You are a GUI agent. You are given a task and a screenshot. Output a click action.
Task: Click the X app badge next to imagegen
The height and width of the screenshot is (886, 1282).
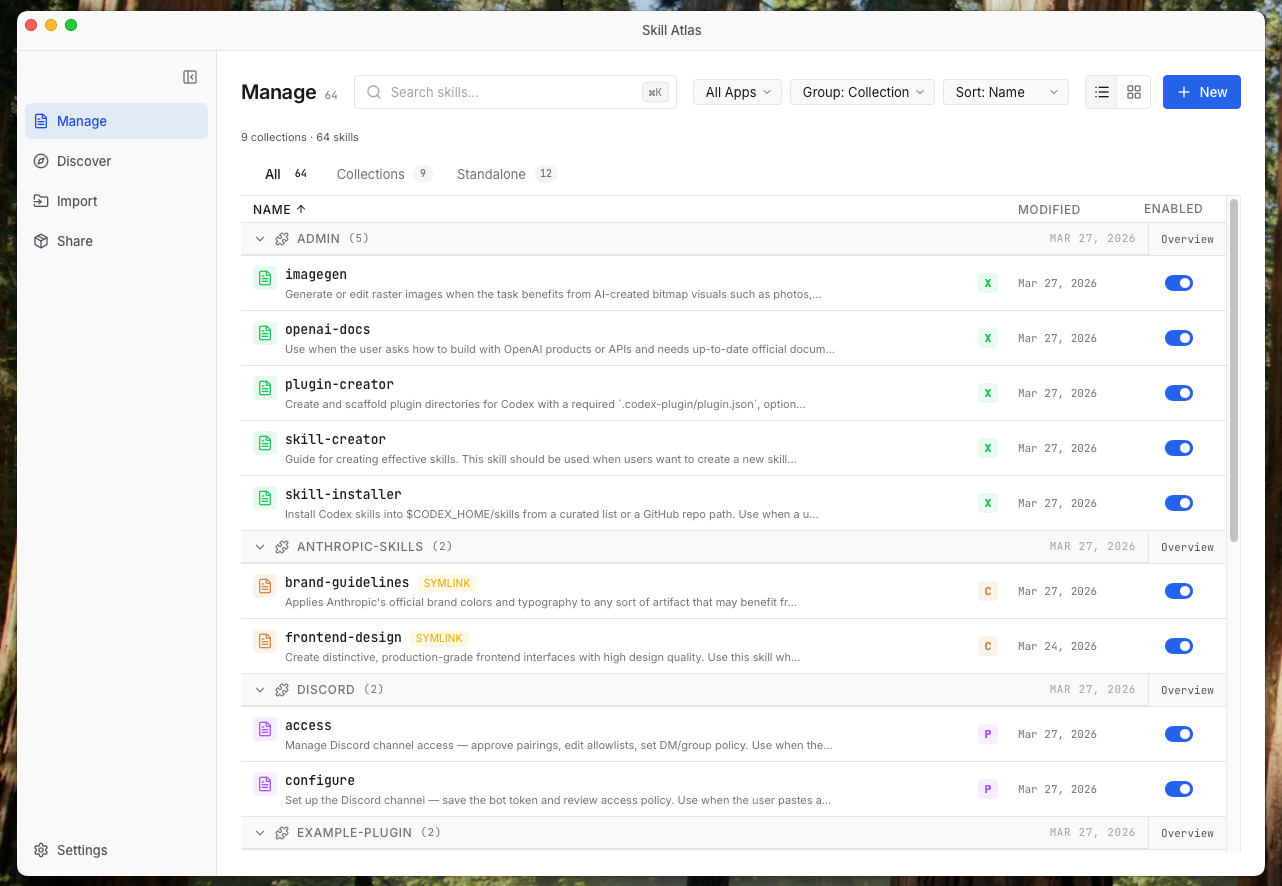tap(987, 283)
